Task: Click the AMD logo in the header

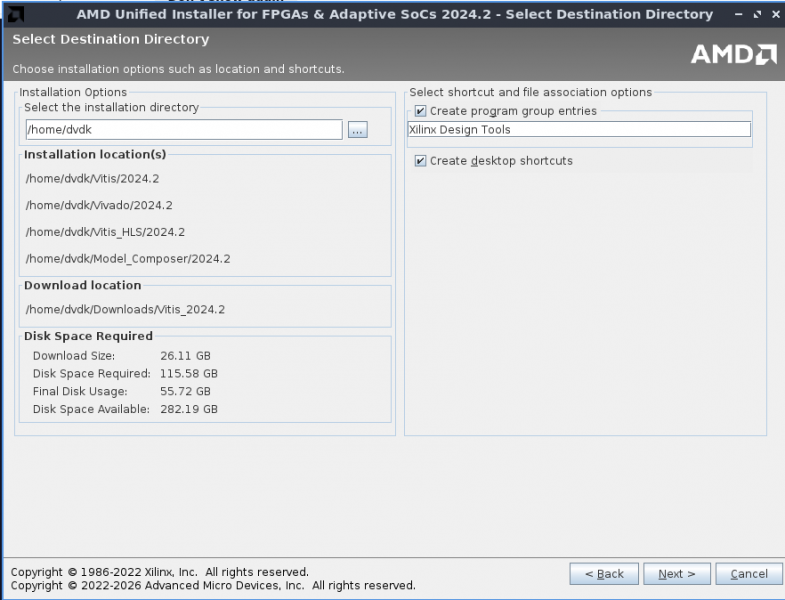Action: point(733,54)
